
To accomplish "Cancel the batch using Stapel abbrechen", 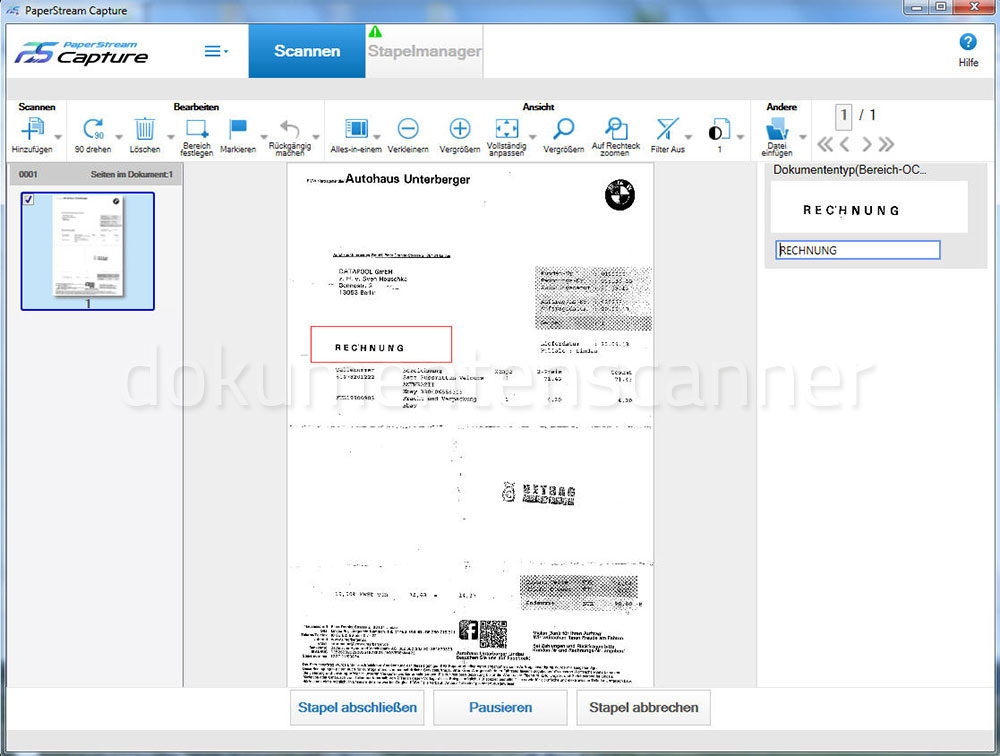I will [643, 707].
